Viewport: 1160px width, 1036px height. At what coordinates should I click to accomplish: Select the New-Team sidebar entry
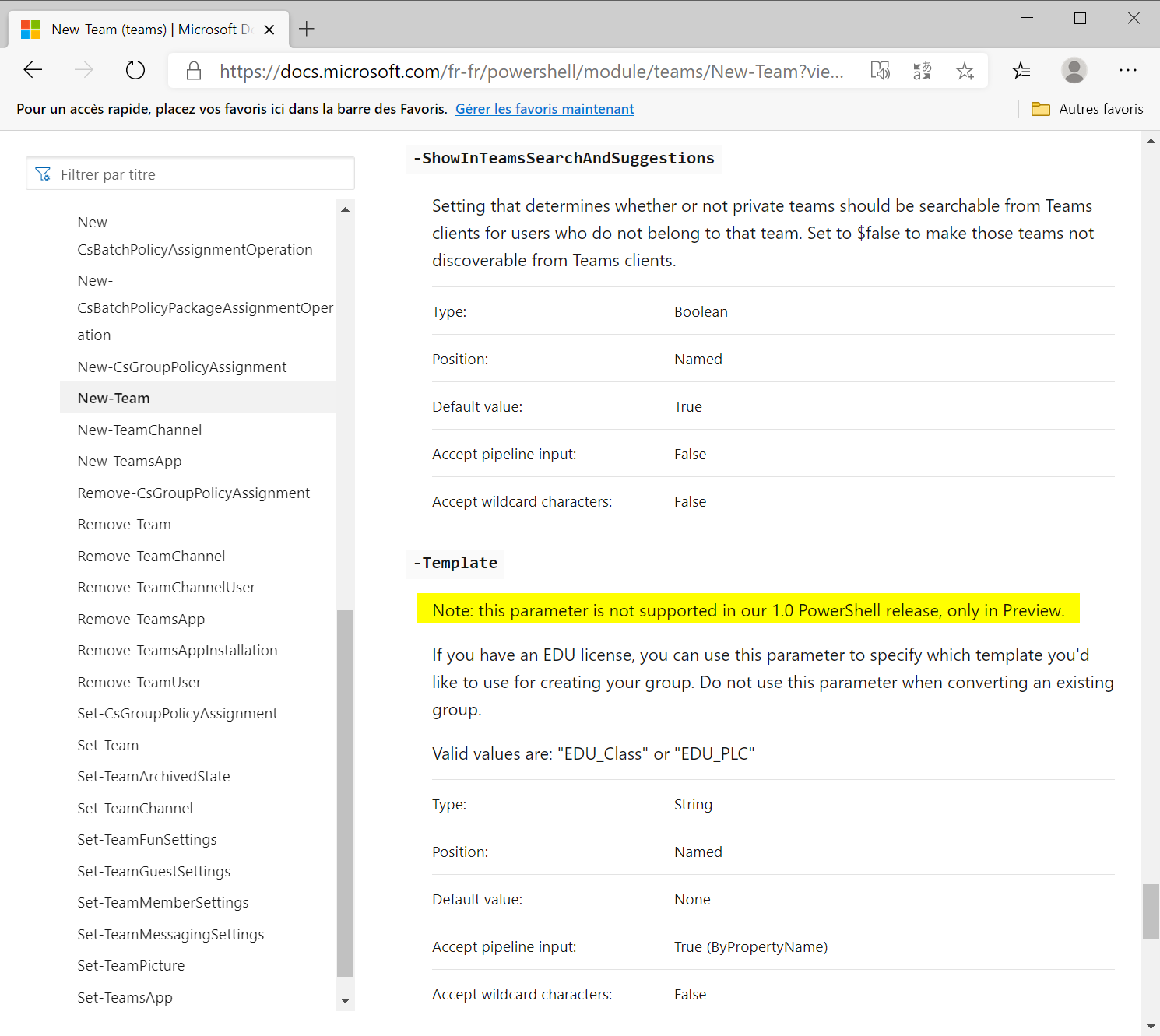(198, 398)
